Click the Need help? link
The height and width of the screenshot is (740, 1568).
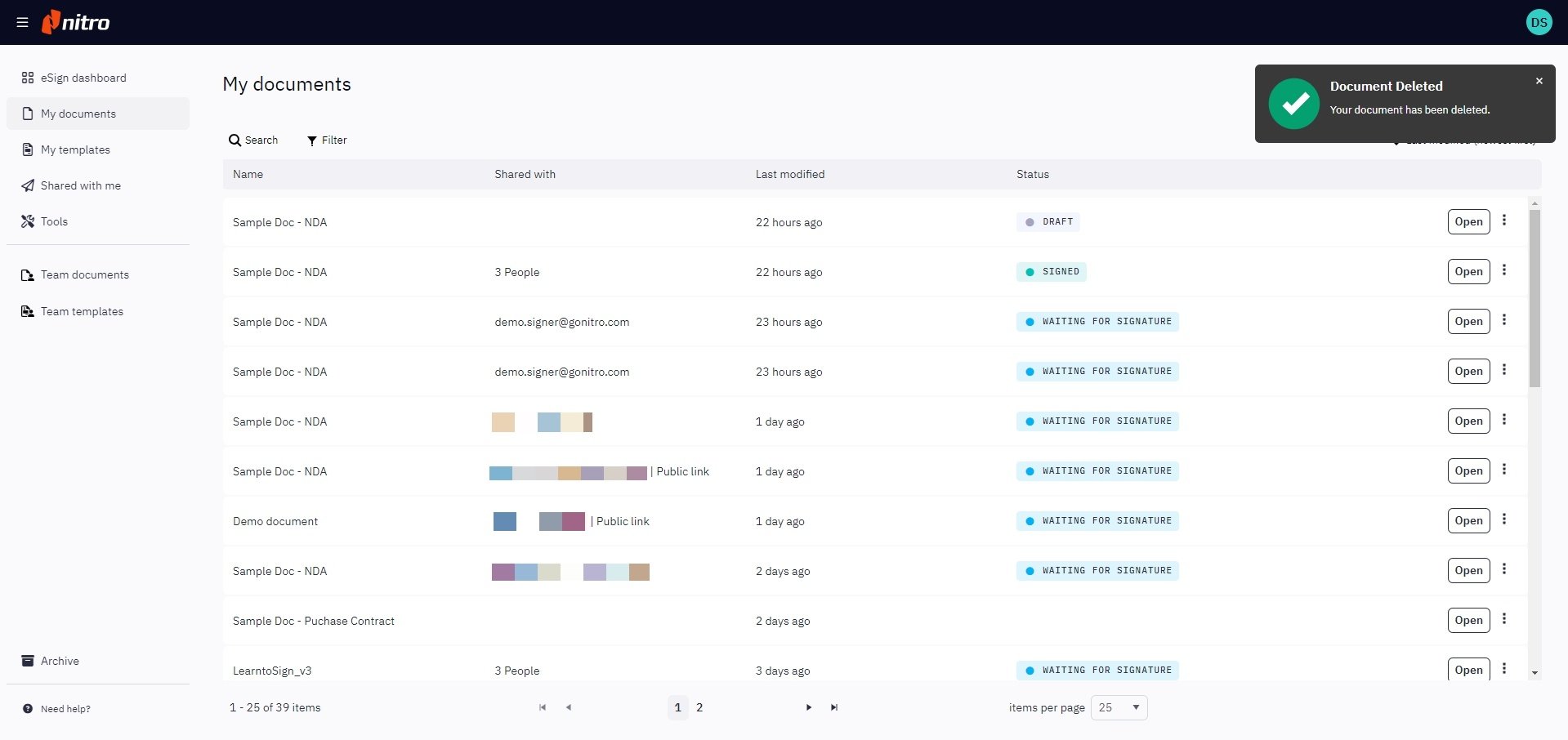click(x=65, y=709)
